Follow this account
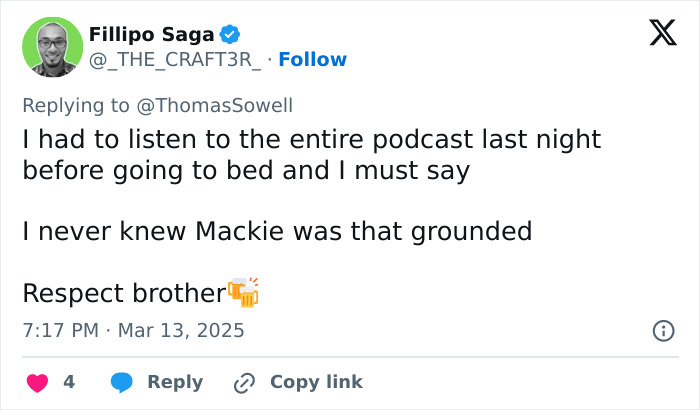700x410 pixels. click(312, 60)
